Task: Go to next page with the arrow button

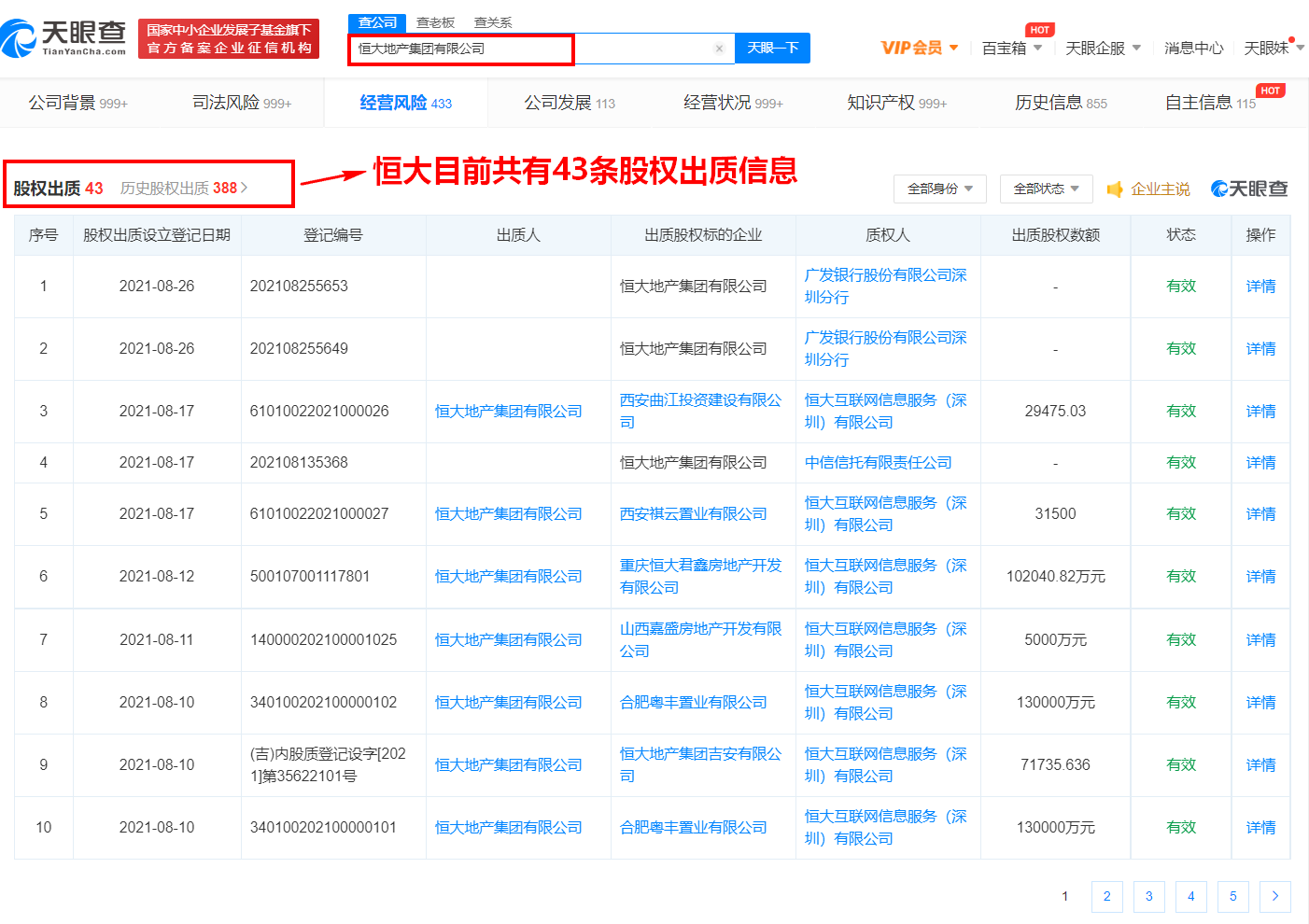Action: [1275, 896]
